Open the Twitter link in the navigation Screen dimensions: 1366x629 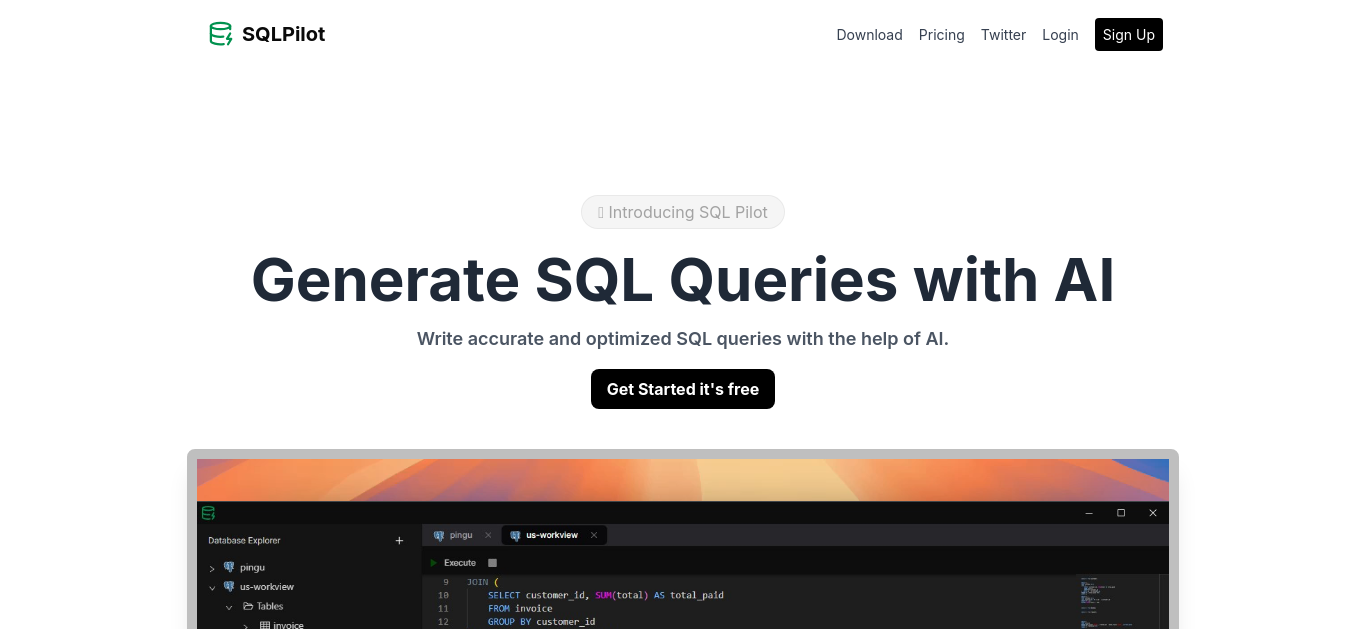(1003, 35)
